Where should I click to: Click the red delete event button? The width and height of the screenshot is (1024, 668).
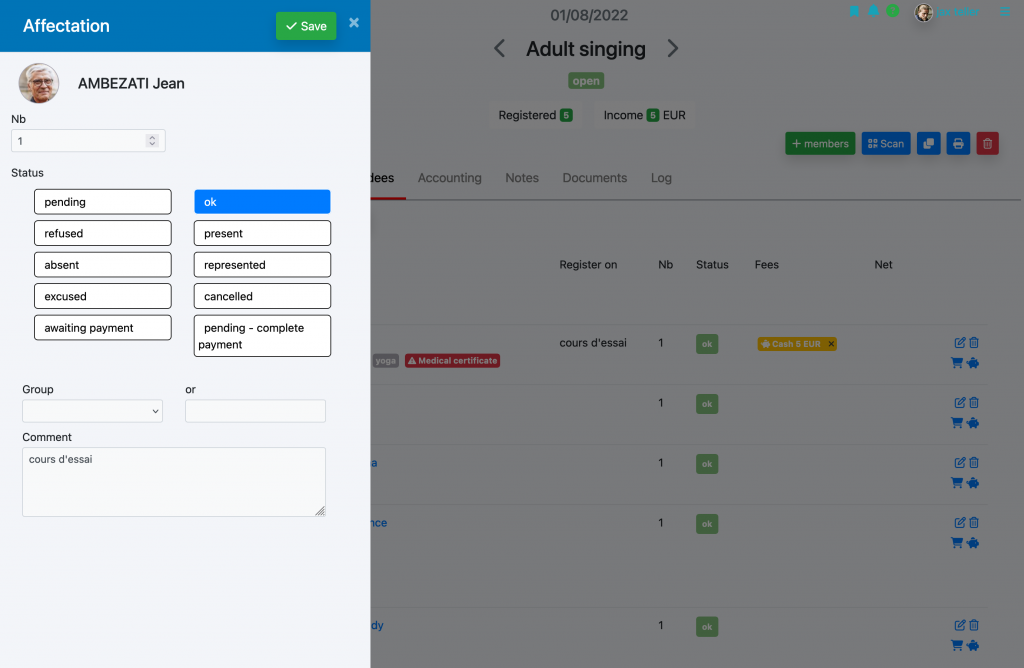[987, 144]
